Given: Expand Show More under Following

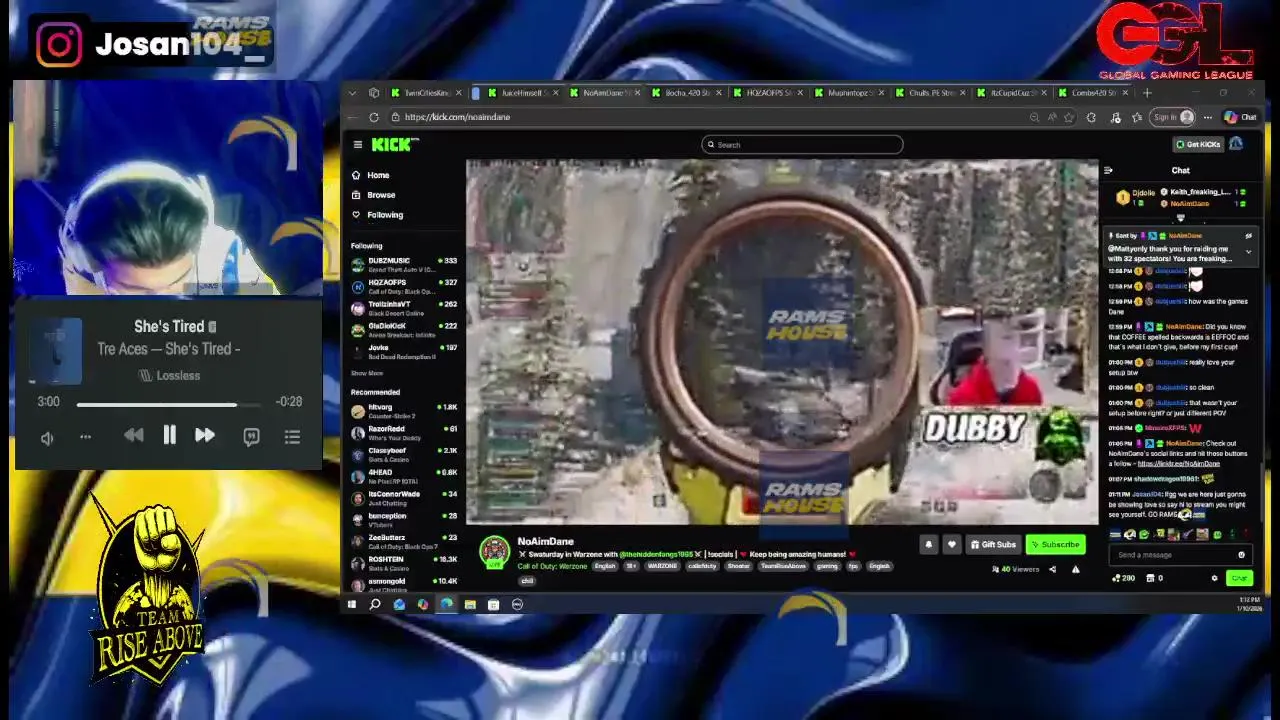Looking at the screenshot, I should point(366,373).
